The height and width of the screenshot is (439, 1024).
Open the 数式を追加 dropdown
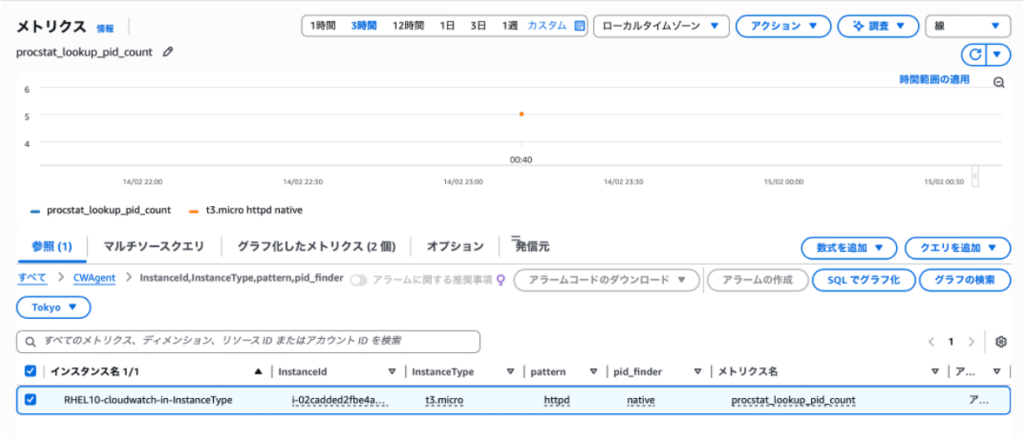849,248
